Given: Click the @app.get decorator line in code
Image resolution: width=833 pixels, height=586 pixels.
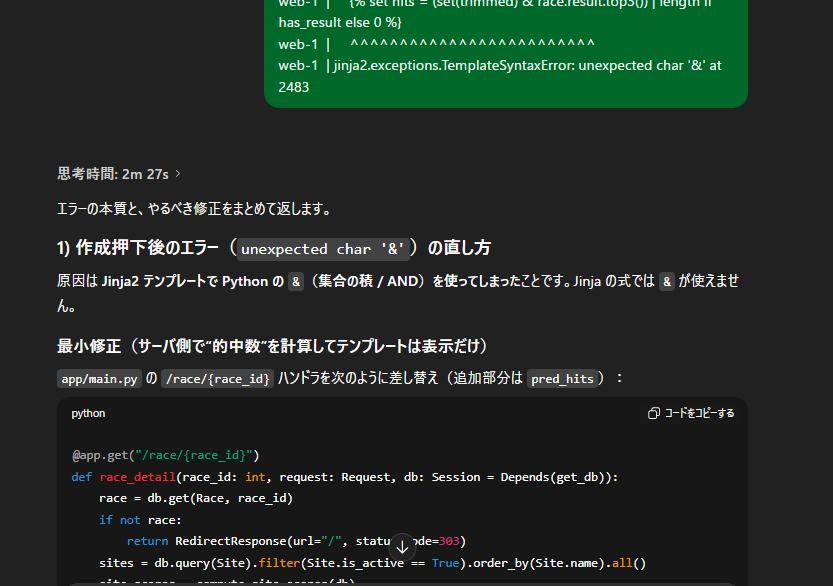Looking at the screenshot, I should point(166,455).
